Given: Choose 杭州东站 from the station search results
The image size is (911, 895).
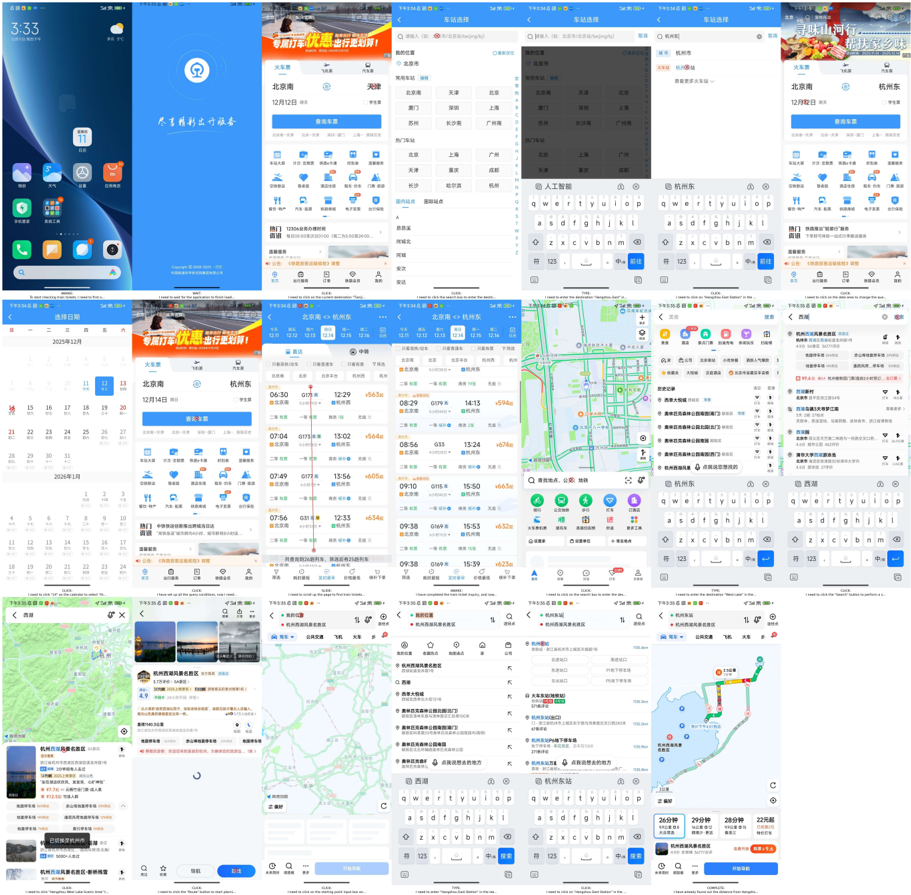Looking at the screenshot, I should tap(686, 67).
